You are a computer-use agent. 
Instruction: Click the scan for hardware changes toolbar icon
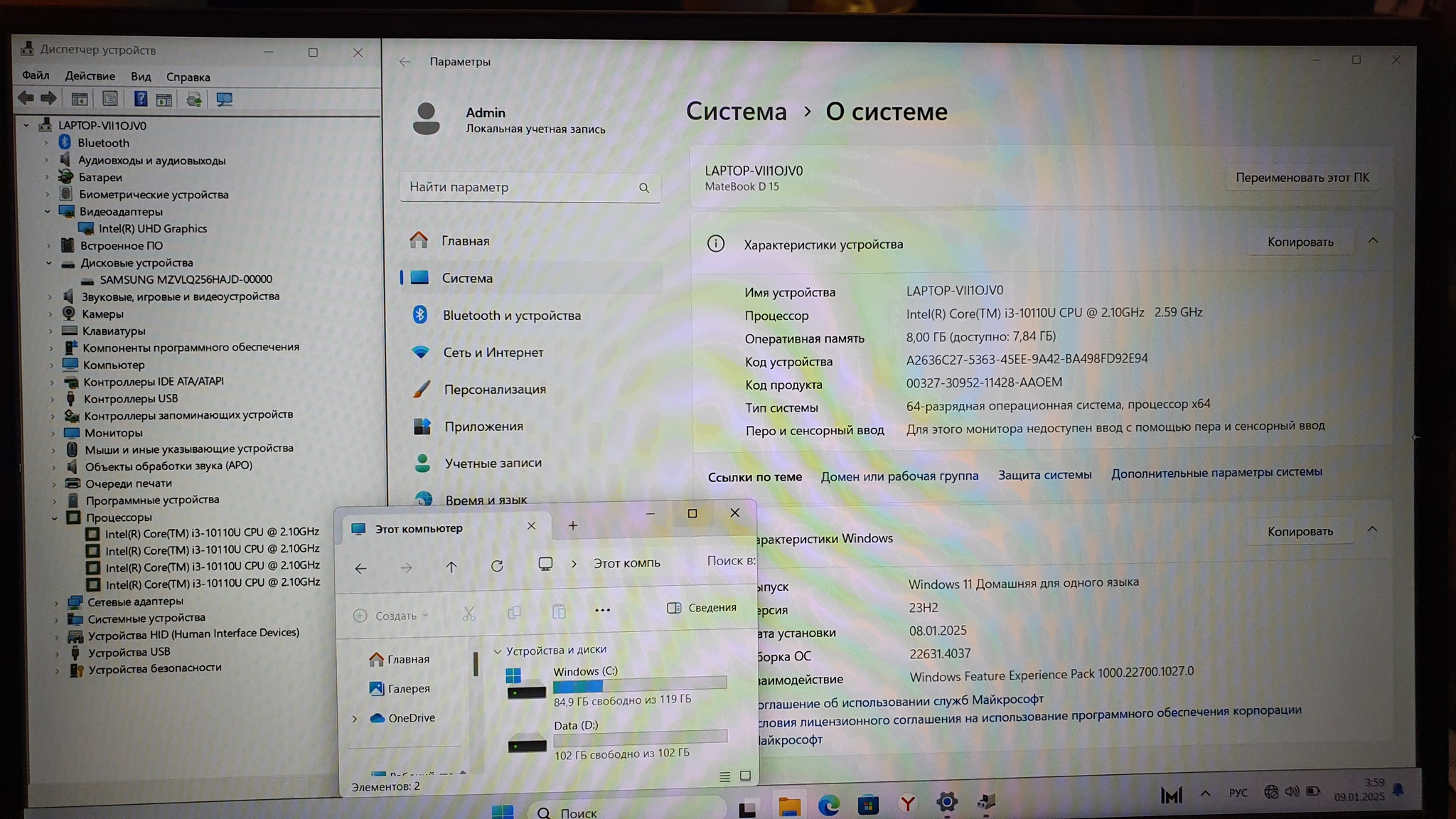pyautogui.click(x=224, y=100)
